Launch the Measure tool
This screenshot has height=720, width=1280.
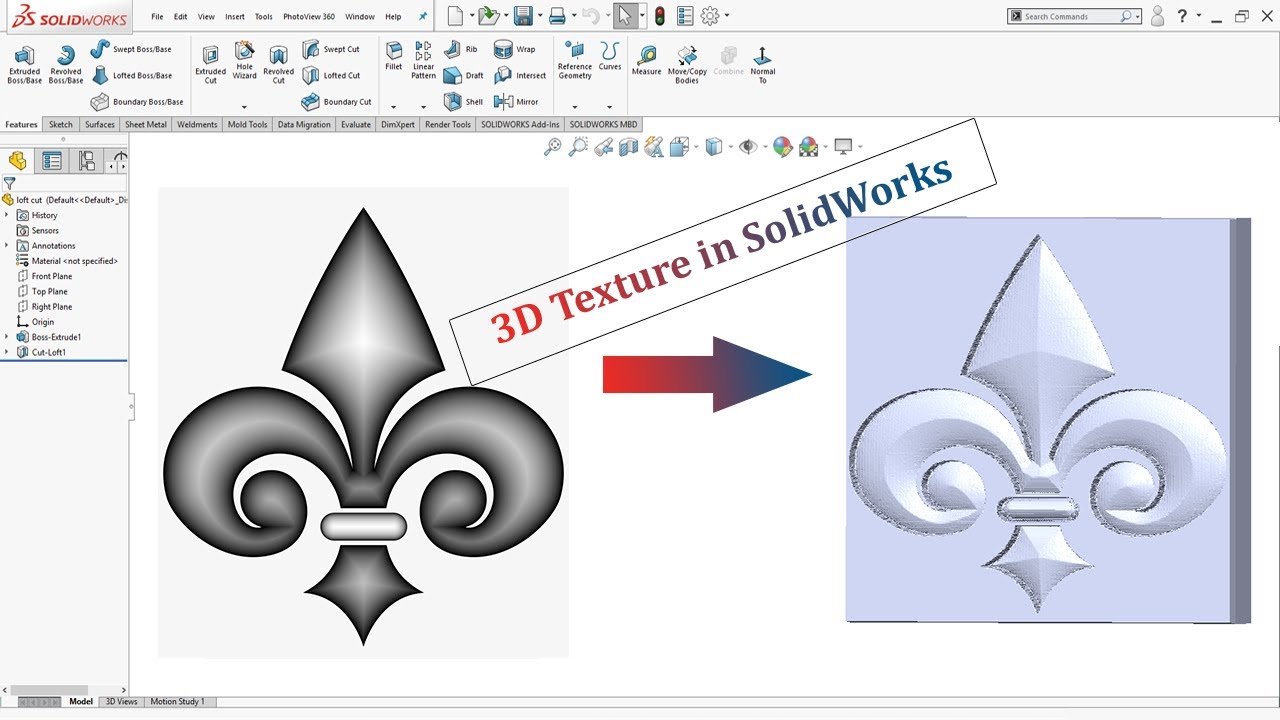click(x=646, y=61)
